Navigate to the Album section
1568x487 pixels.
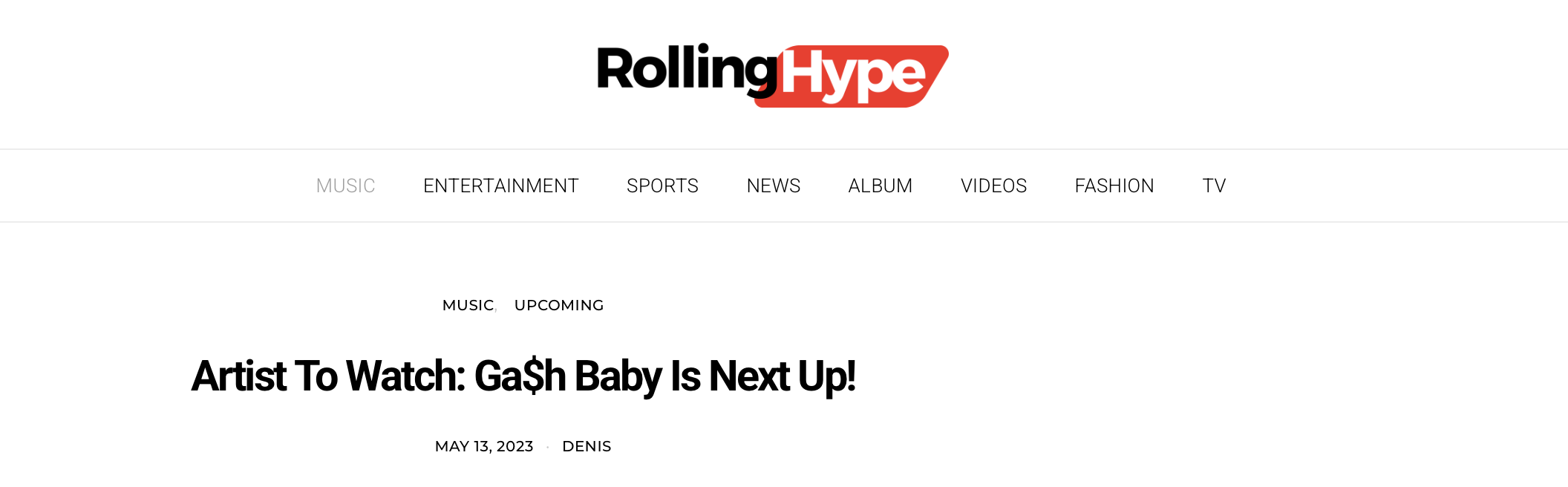880,186
